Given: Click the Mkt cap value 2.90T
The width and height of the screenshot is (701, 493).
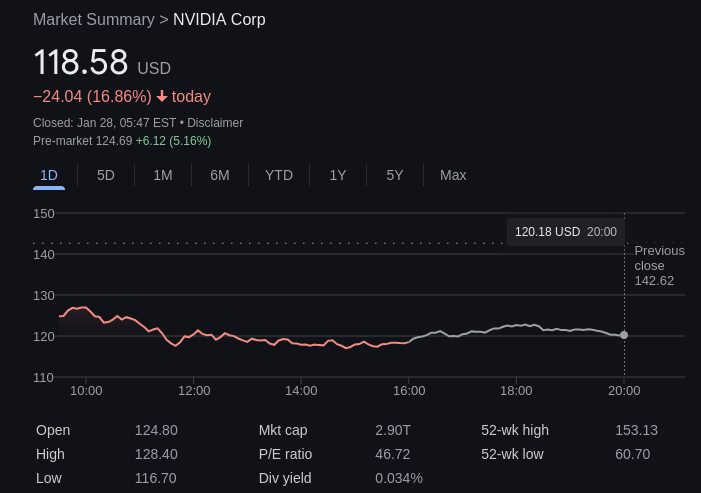Looking at the screenshot, I should pos(393,430).
